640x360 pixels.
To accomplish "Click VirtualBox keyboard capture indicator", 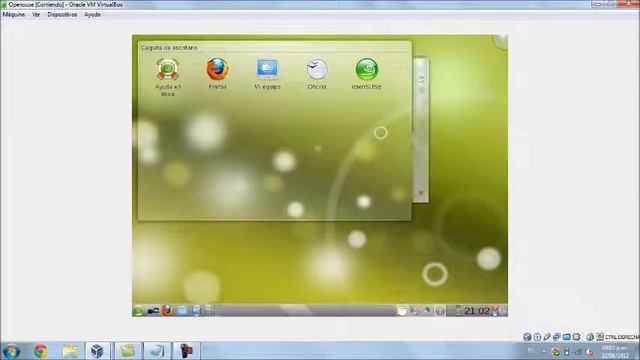I will coord(600,337).
